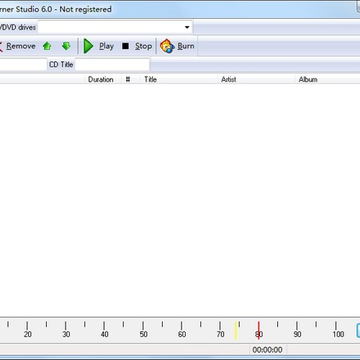Click the red 80-minute marker on the ruler
The image size is (360, 360).
tap(258, 330)
